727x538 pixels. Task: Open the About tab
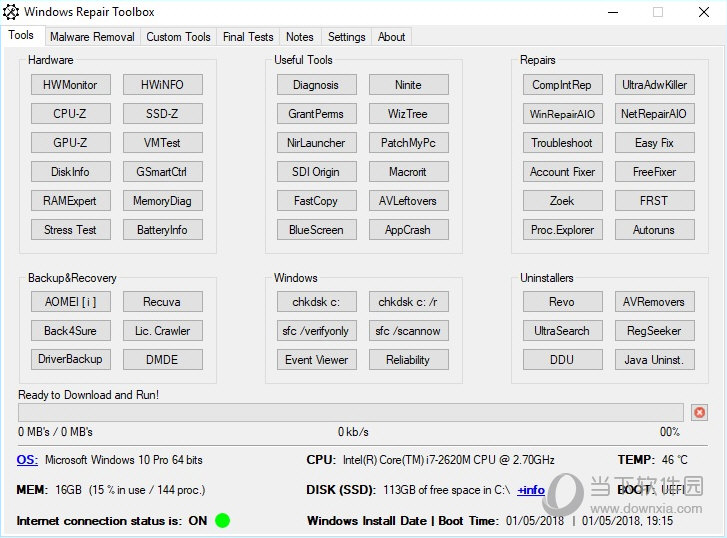click(391, 37)
